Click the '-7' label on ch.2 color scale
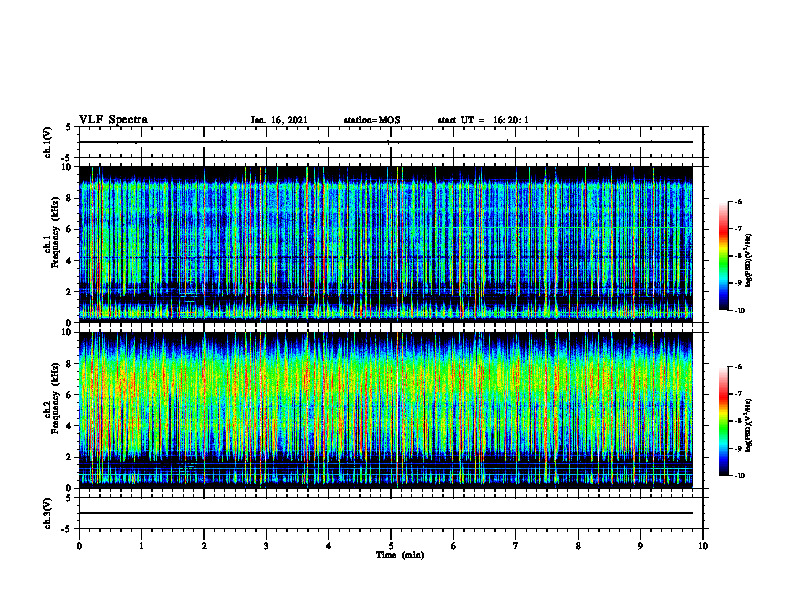The width and height of the screenshot is (792, 612). pos(738,394)
